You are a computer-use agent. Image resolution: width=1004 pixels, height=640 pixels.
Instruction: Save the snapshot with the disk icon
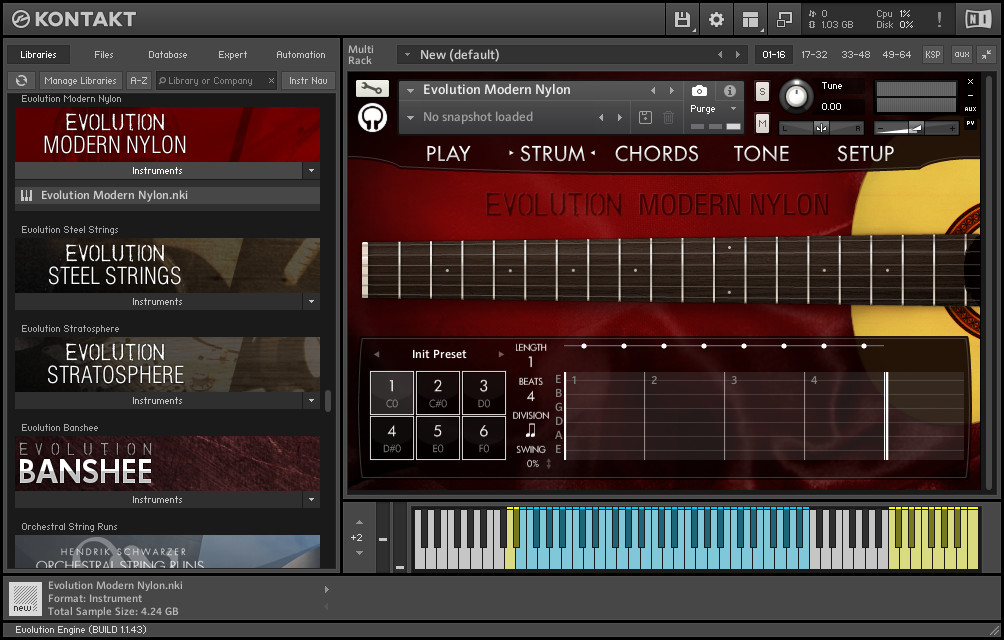coord(645,117)
